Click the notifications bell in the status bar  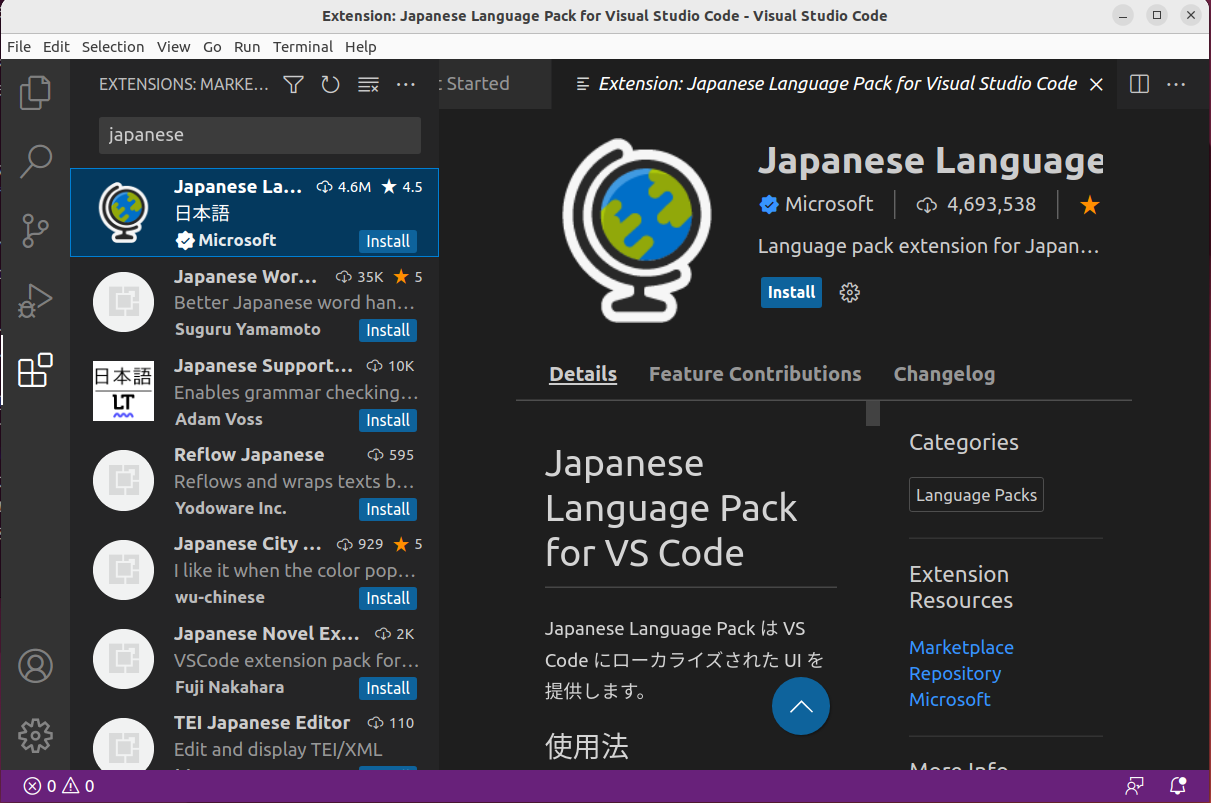[x=1176, y=786]
